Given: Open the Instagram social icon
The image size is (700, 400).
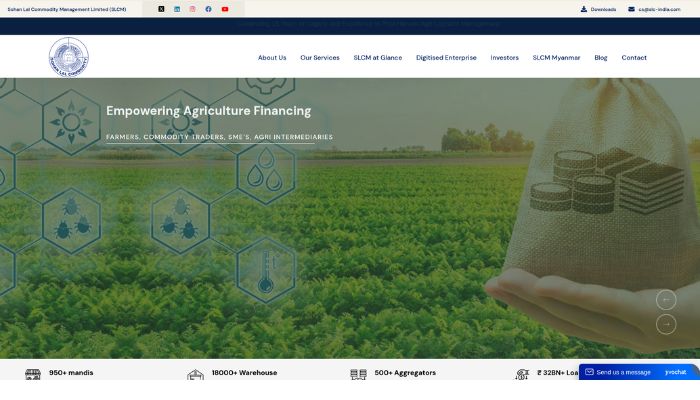Looking at the screenshot, I should click(192, 9).
